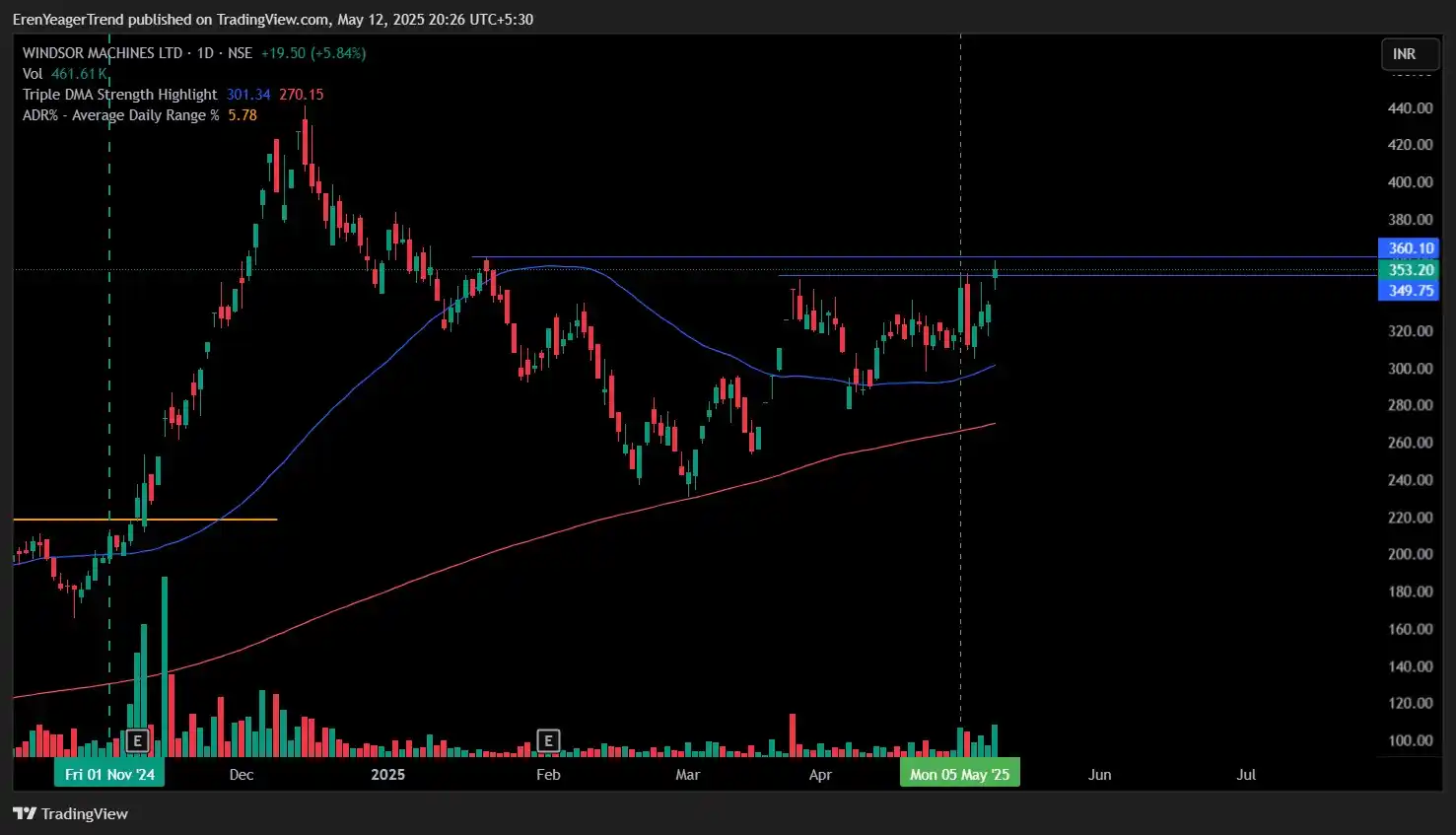Click the 180.00 price axis label
This screenshot has width=1456, height=835.
point(1410,591)
